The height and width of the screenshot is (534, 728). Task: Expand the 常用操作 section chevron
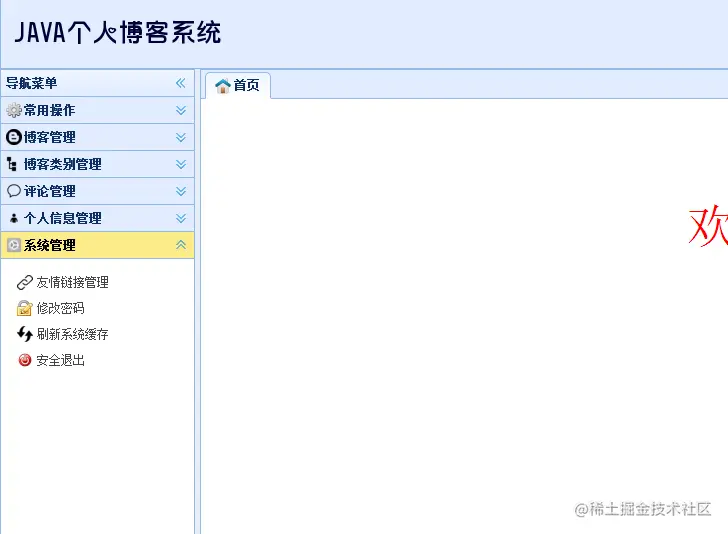(181, 110)
